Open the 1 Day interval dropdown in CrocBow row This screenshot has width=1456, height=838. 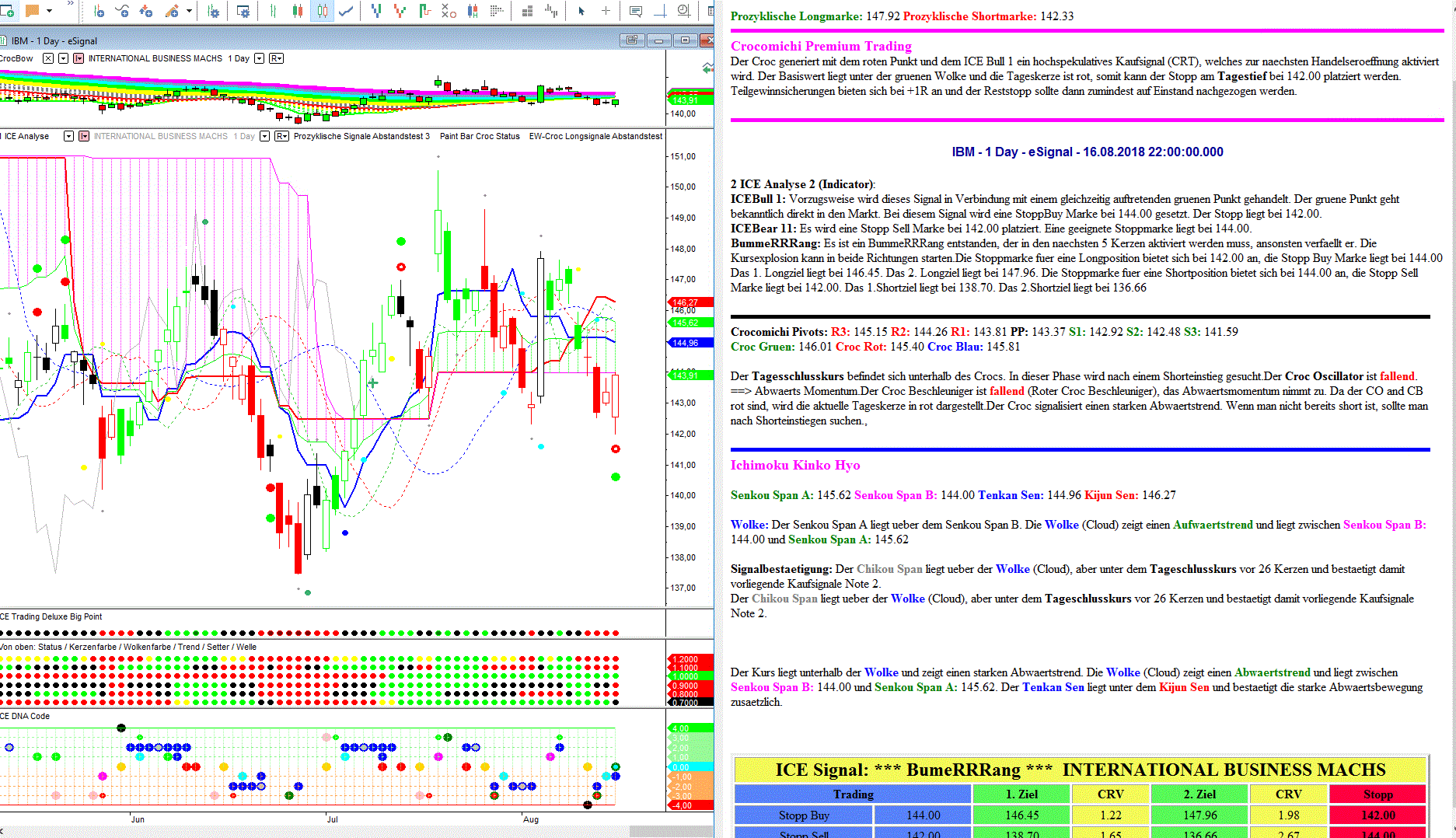[260, 58]
